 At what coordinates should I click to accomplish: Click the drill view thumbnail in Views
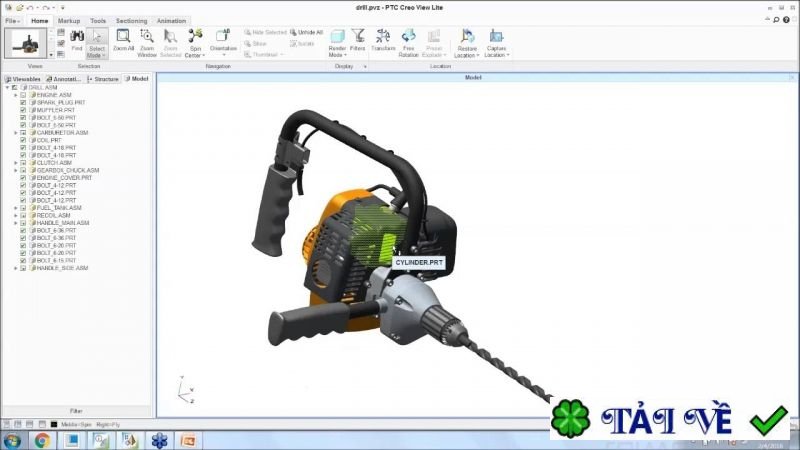tap(26, 43)
